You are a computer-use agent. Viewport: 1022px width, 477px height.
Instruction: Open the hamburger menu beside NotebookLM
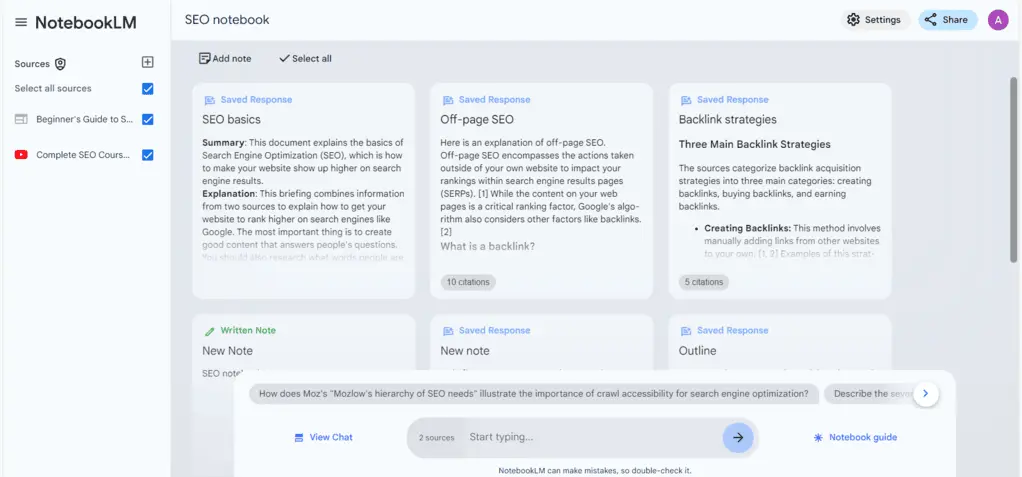[19, 22]
